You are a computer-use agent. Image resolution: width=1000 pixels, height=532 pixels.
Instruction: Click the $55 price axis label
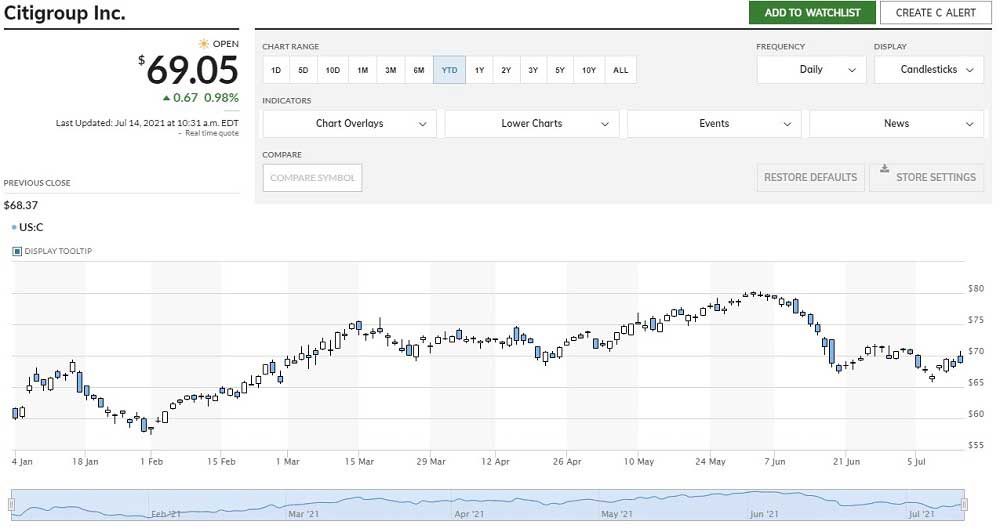pos(976,445)
